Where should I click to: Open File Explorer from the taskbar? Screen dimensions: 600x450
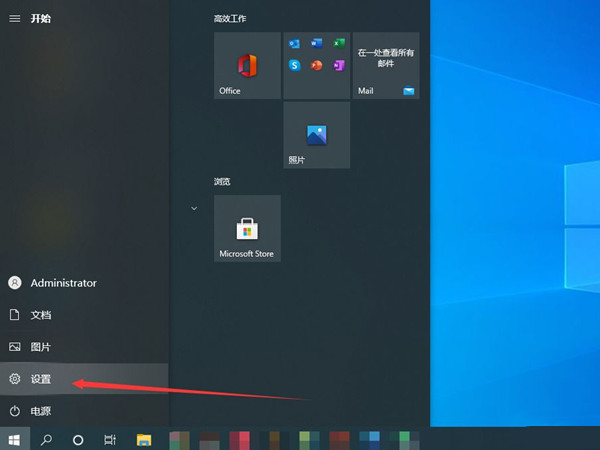click(x=143, y=439)
